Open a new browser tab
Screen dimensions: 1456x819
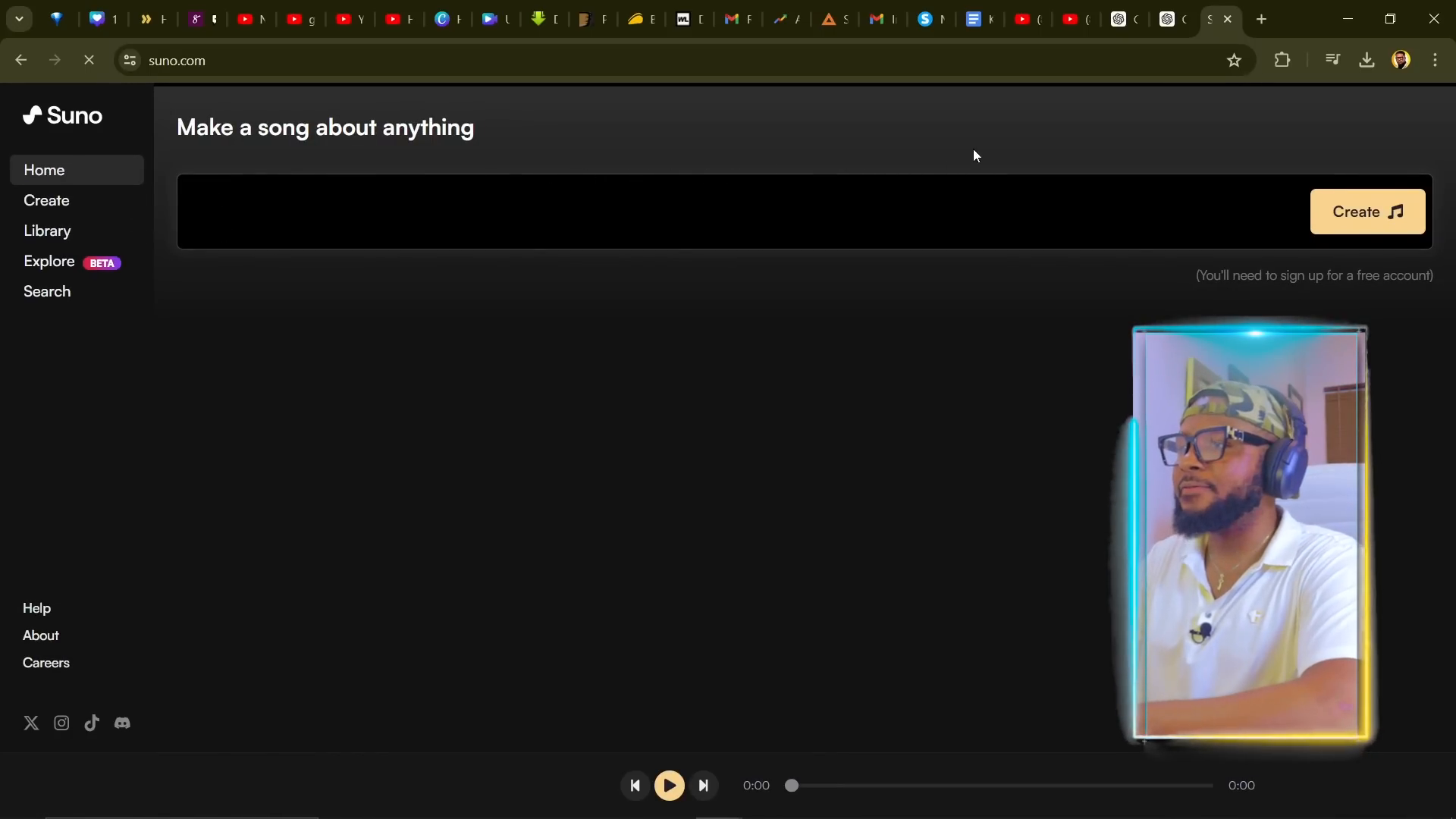coord(1262,19)
